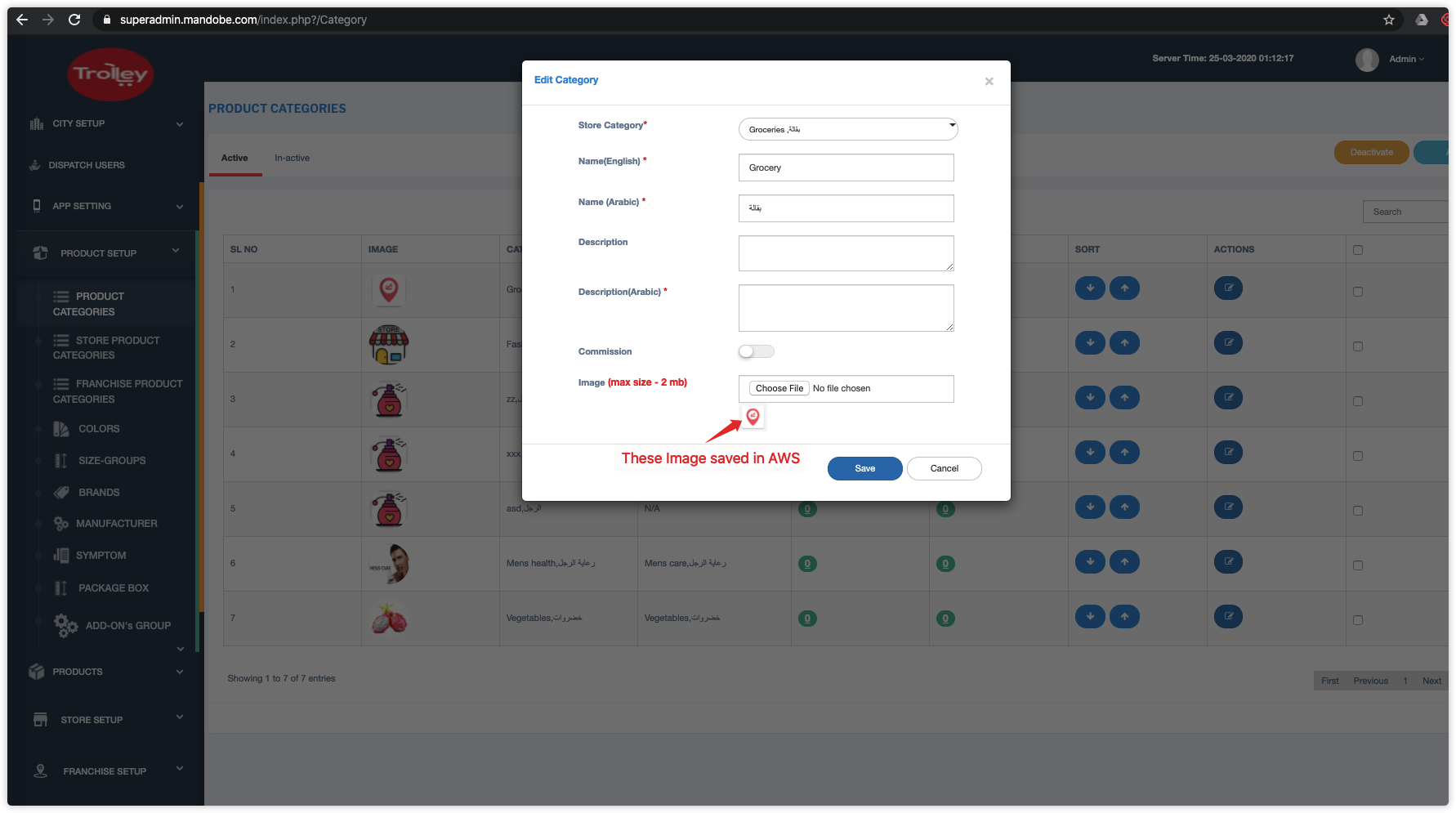This screenshot has width=1456, height=813.
Task: Switch to the In-active tab
Action: pos(293,159)
